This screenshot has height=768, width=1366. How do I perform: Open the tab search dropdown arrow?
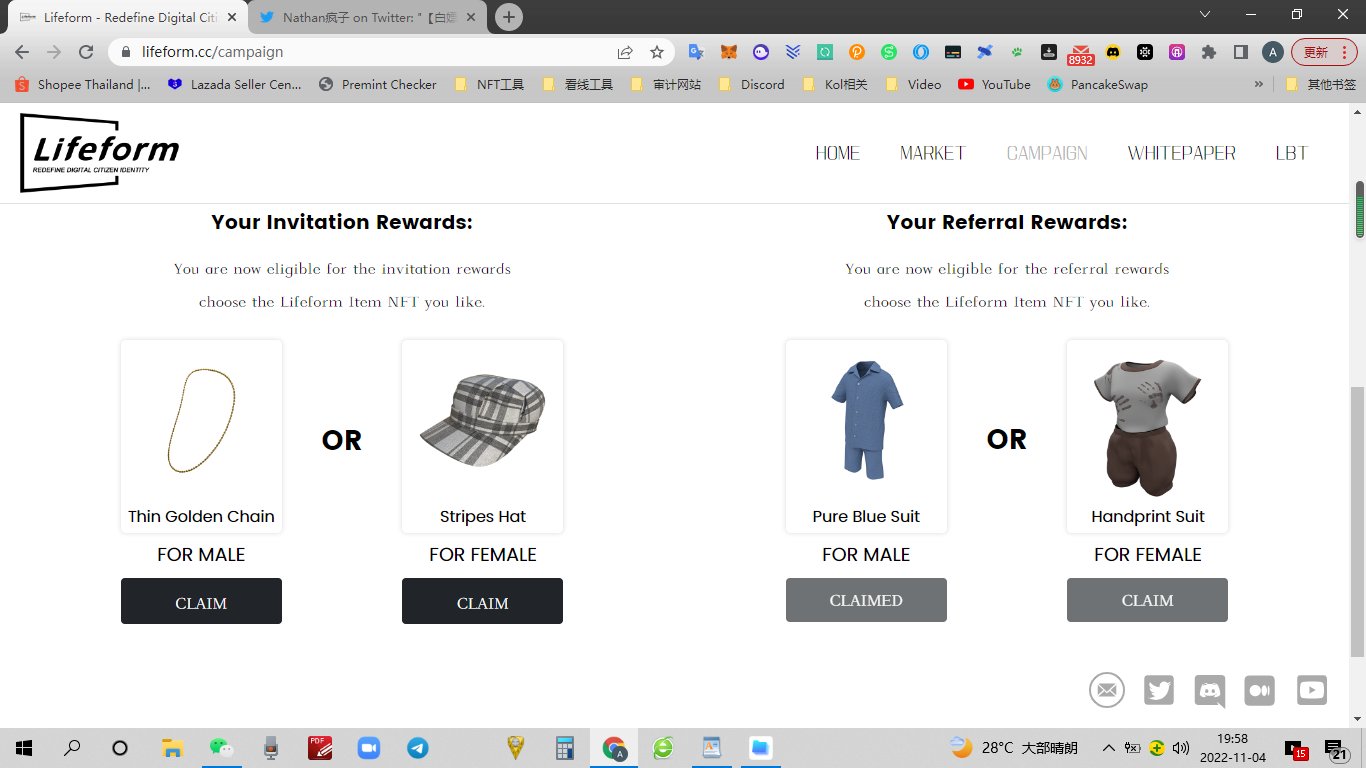click(x=1205, y=15)
